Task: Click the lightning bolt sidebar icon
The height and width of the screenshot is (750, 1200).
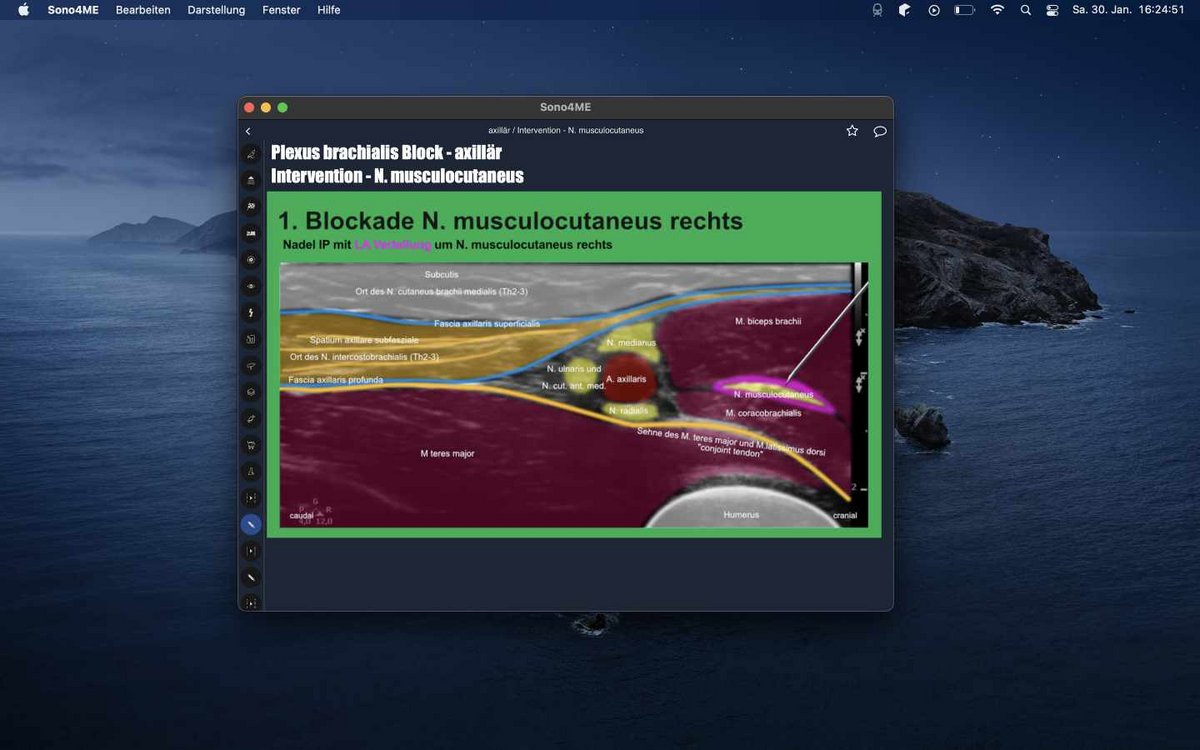Action: point(251,313)
